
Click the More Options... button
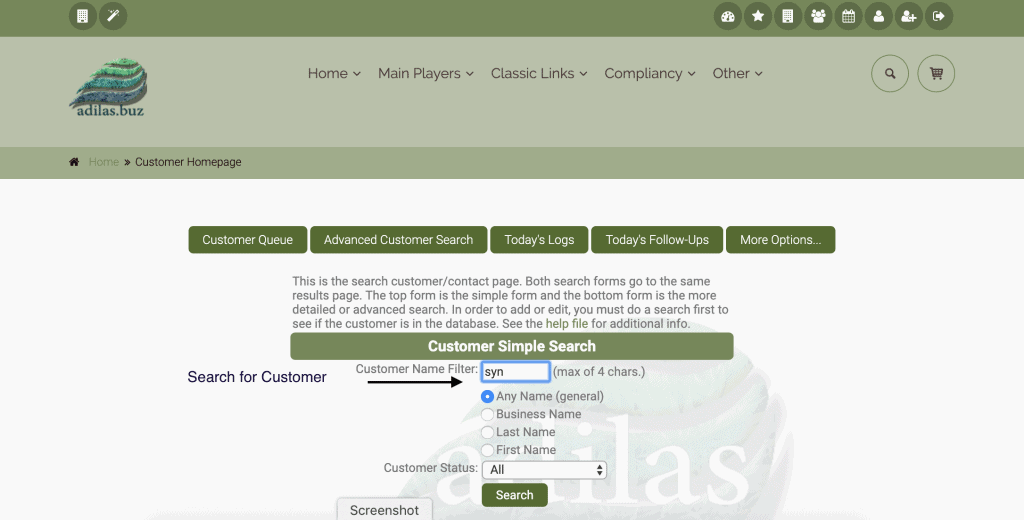pos(780,240)
